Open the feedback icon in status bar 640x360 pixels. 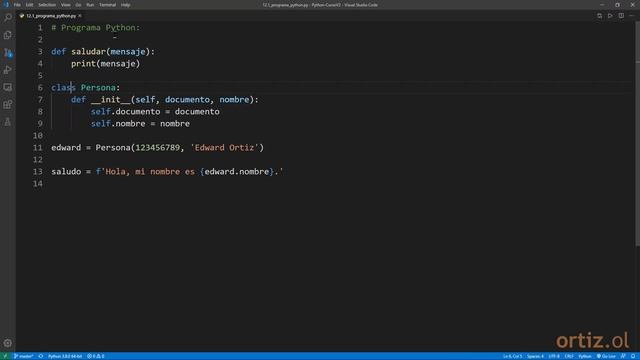tap(623, 356)
